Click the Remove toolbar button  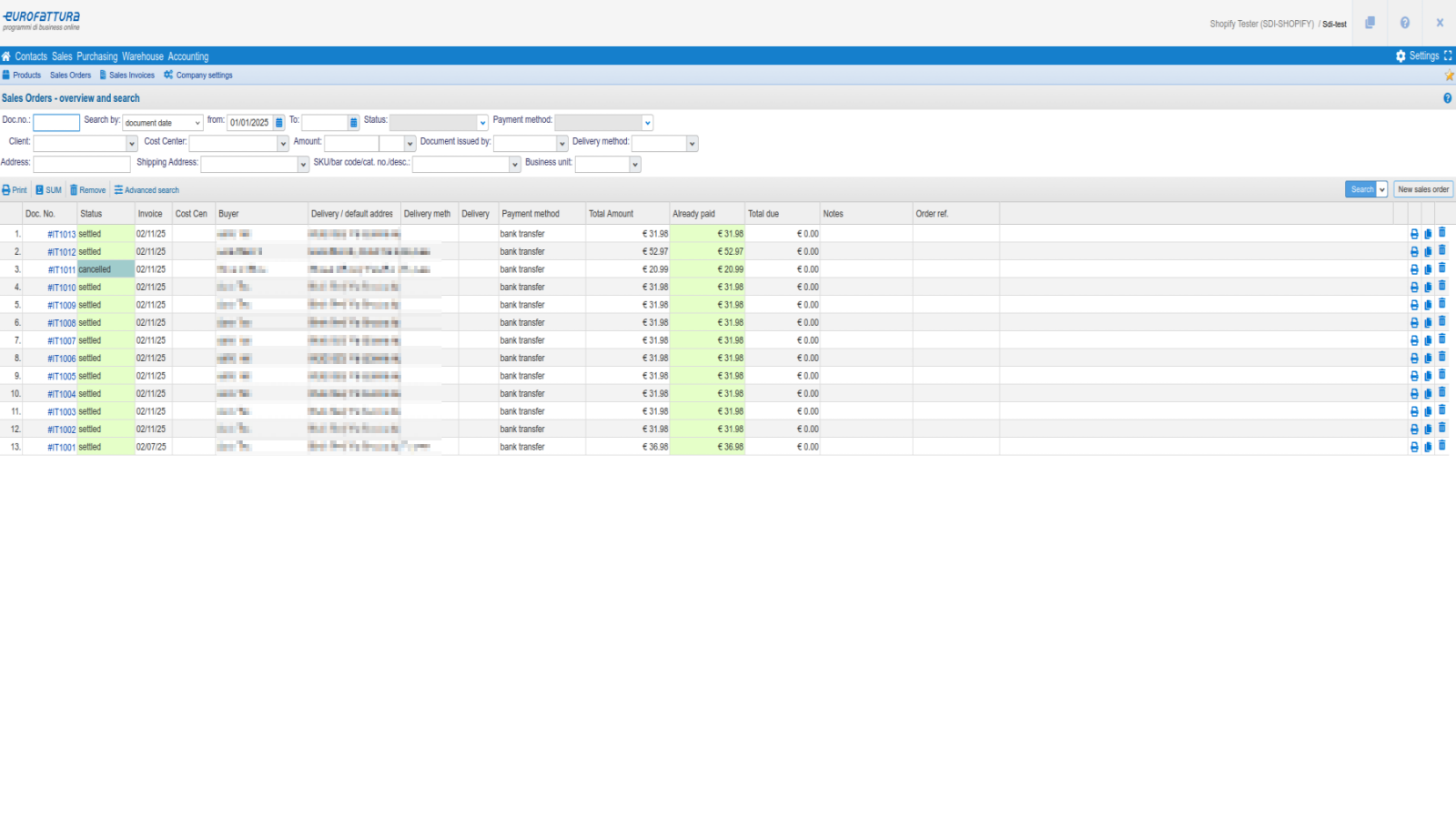tap(88, 190)
